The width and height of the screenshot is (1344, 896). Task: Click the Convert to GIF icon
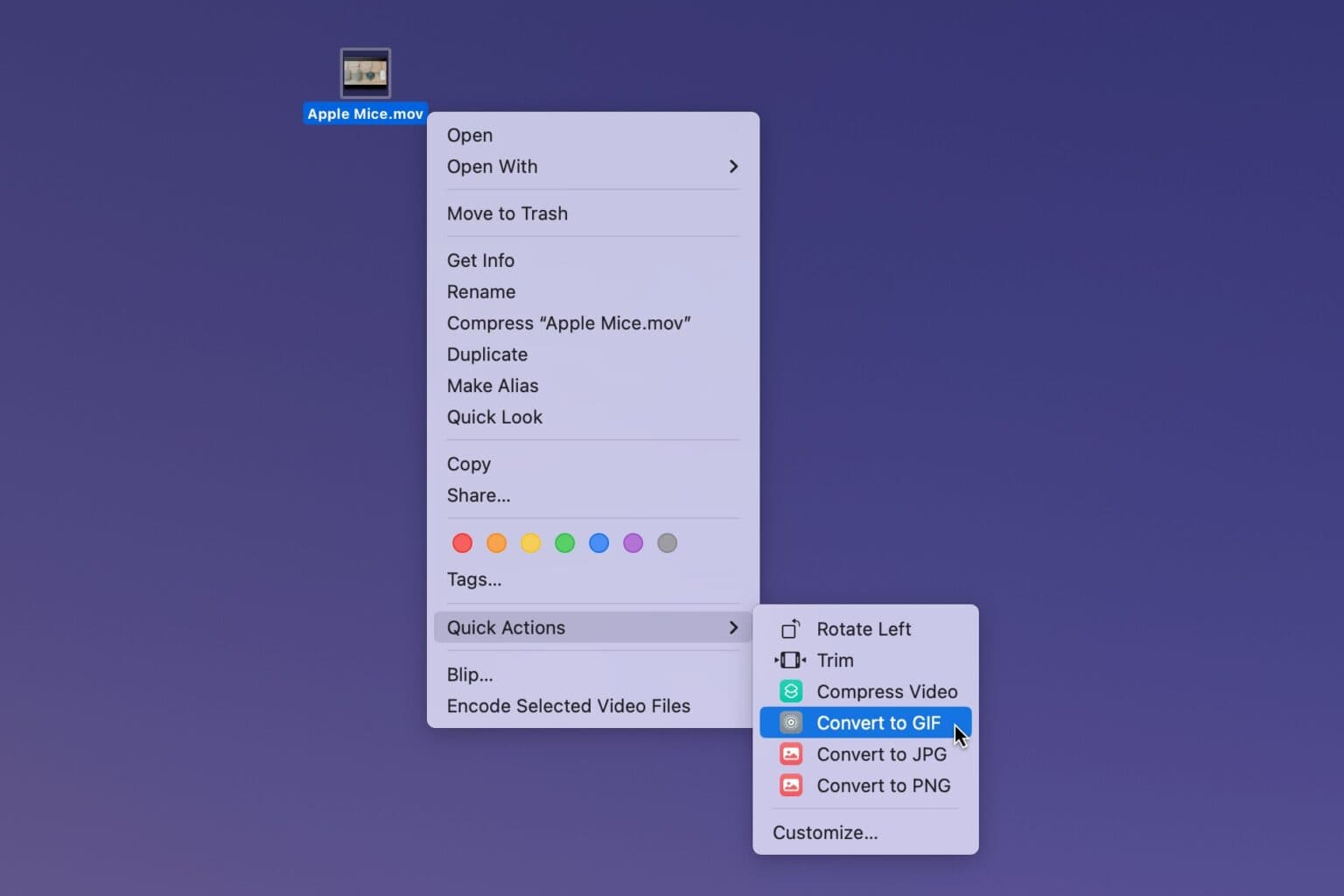[x=790, y=723]
